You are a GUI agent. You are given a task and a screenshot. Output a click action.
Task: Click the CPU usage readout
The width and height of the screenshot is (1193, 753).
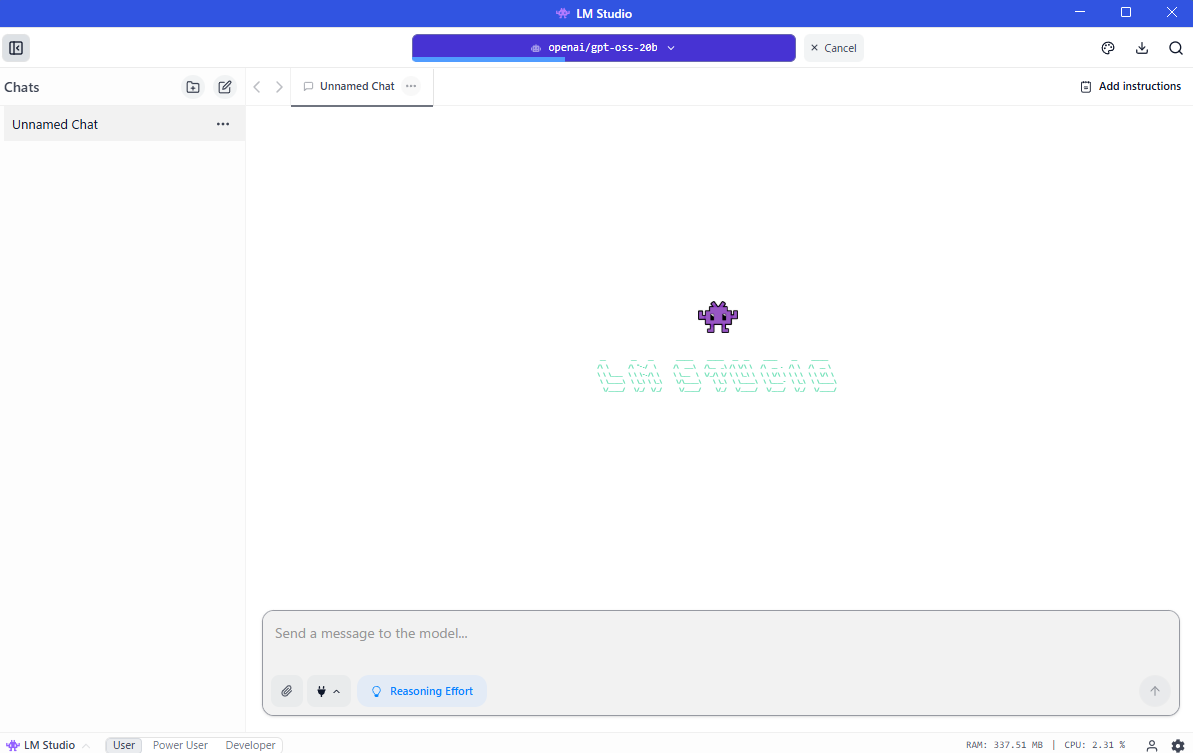[1094, 745]
